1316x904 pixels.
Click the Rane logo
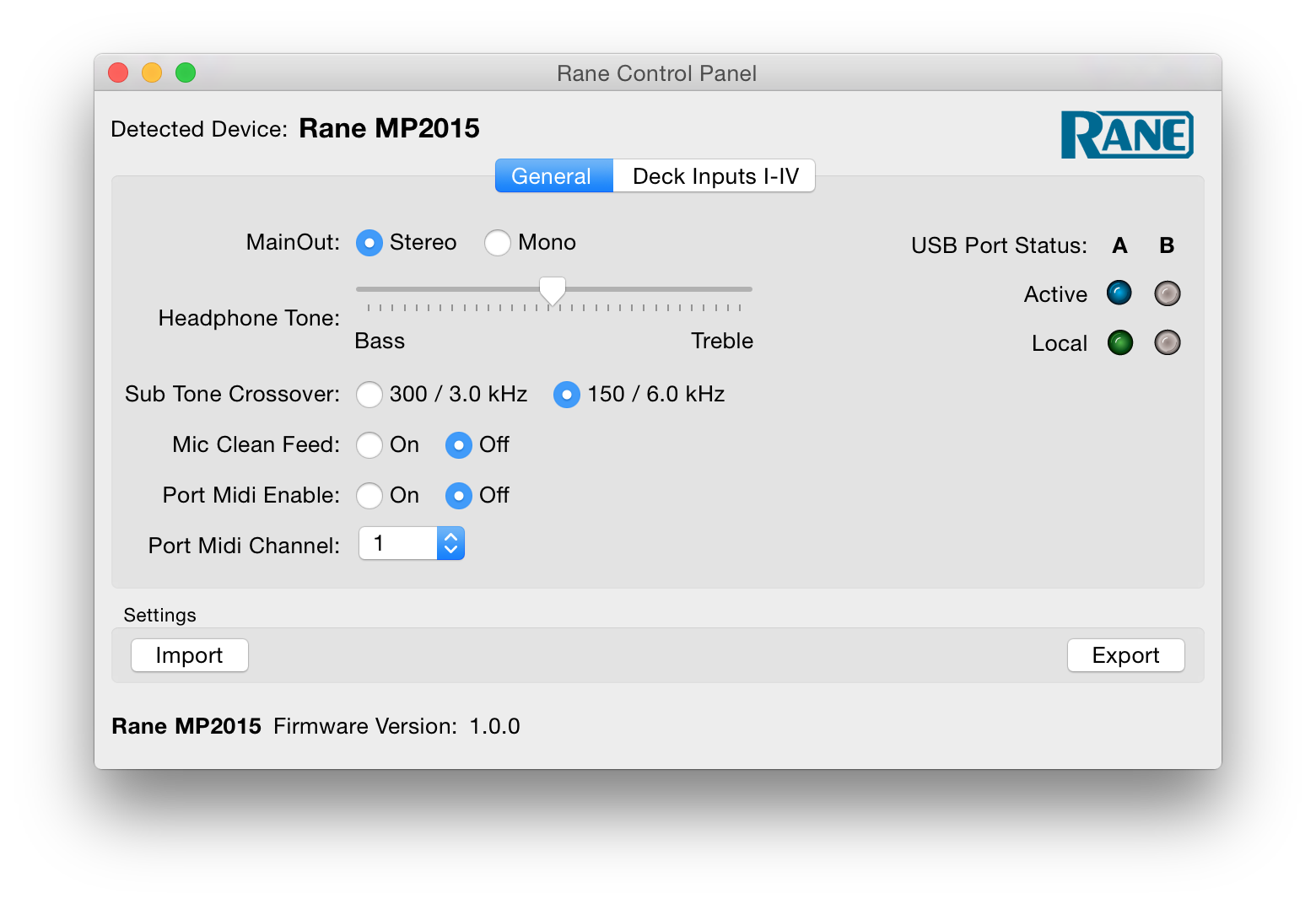1126,135
